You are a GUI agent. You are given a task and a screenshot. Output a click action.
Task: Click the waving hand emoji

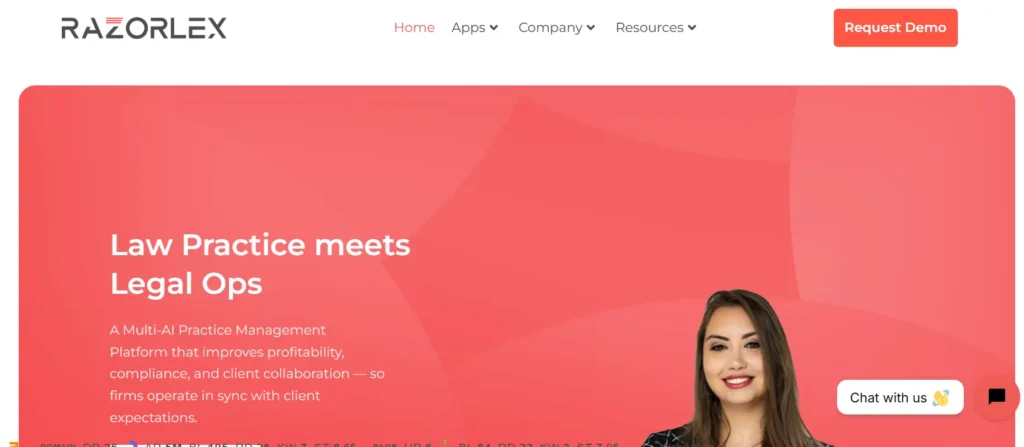coord(940,397)
